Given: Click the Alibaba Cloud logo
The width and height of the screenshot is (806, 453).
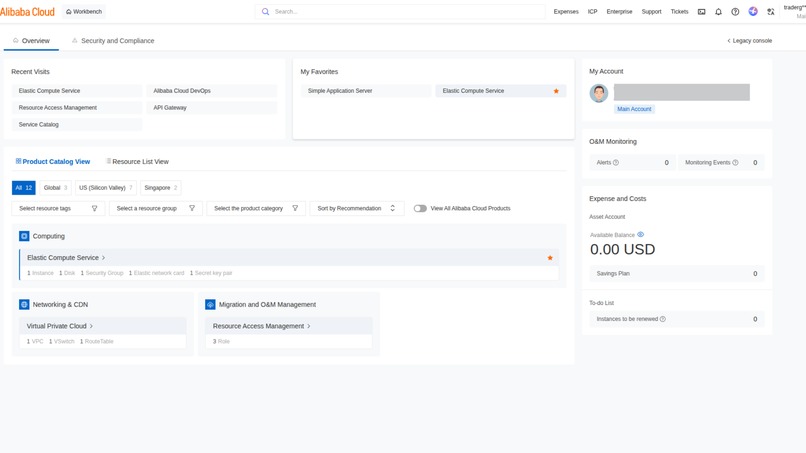Looking at the screenshot, I should click(27, 11).
